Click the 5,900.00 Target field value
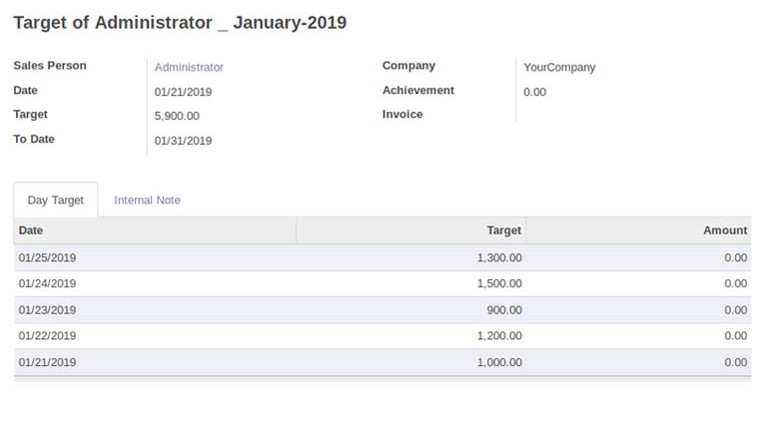761x425 pixels. (x=177, y=116)
